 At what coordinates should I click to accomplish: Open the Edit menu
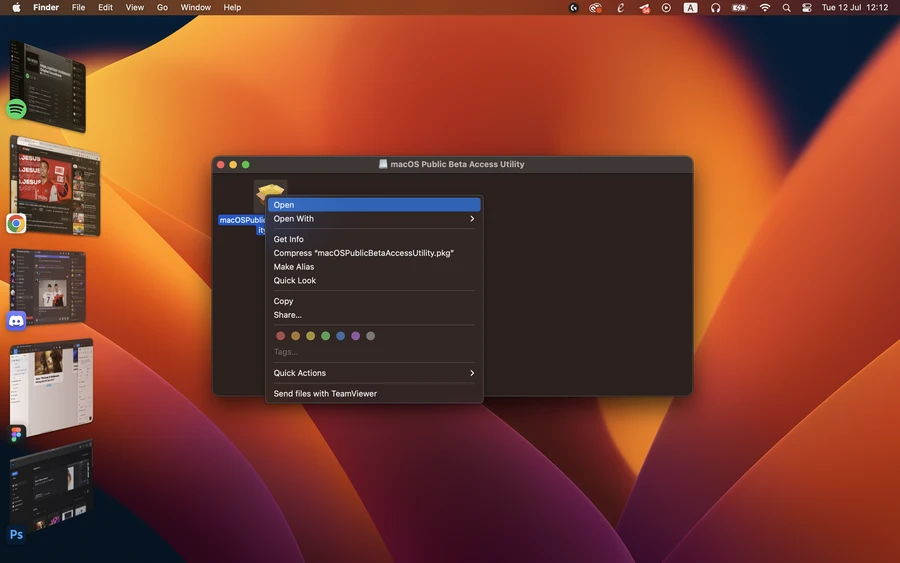[x=105, y=7]
